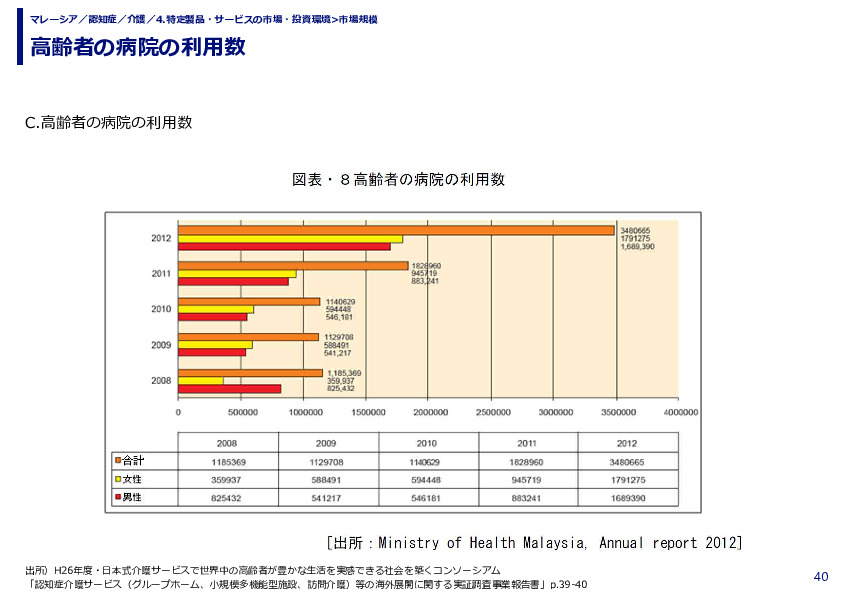Click the 合計 legend label
This screenshot has width=842, height=595.
133,460
